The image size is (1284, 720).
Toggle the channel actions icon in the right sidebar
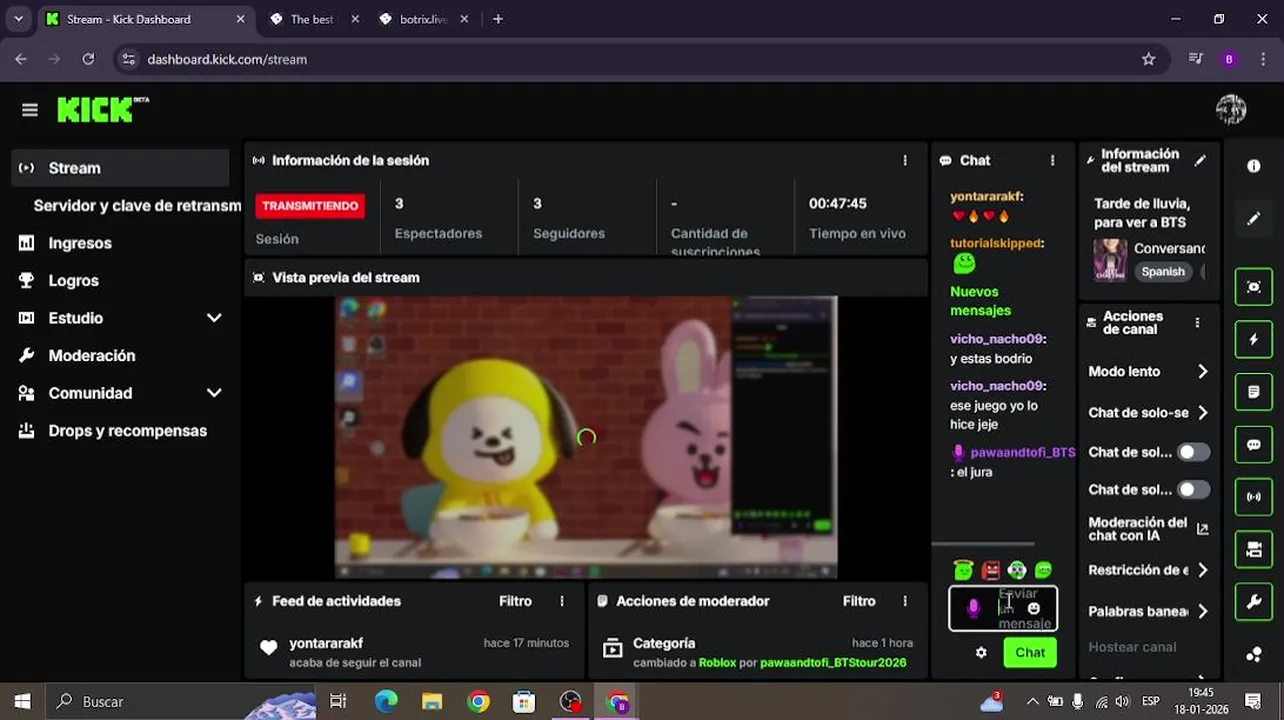[x=1254, y=549]
